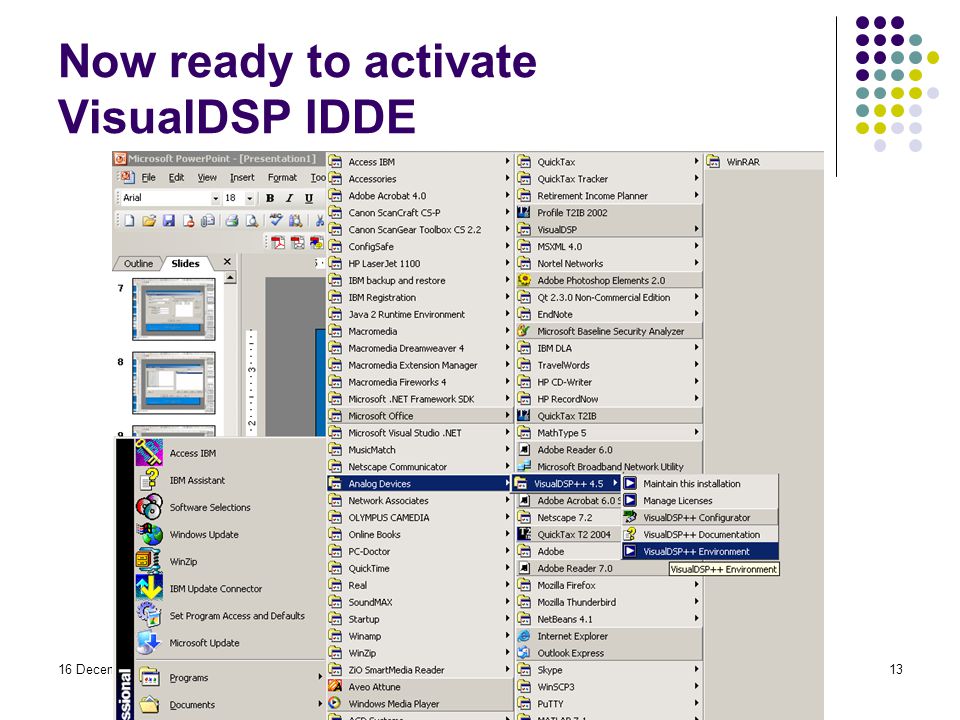960x720 pixels.
Task: Open VisualDSP++ Documentation
Action: 700,534
